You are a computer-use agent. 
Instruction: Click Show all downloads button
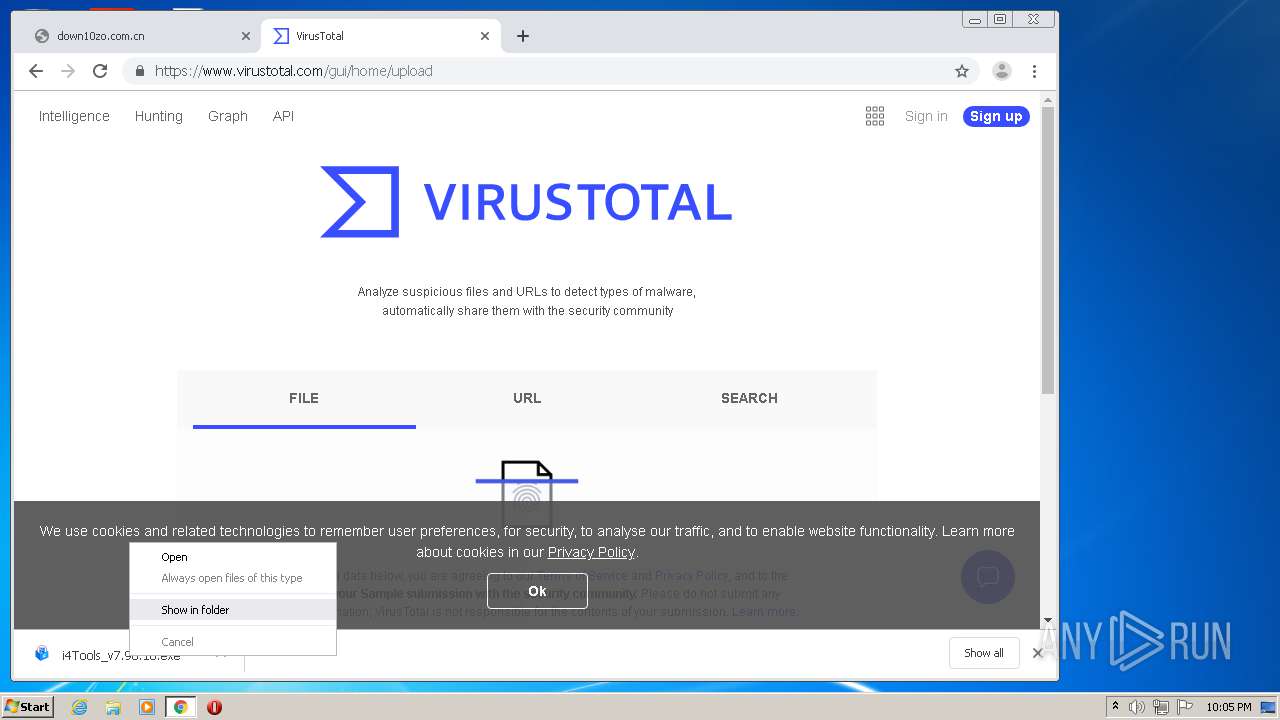point(984,653)
